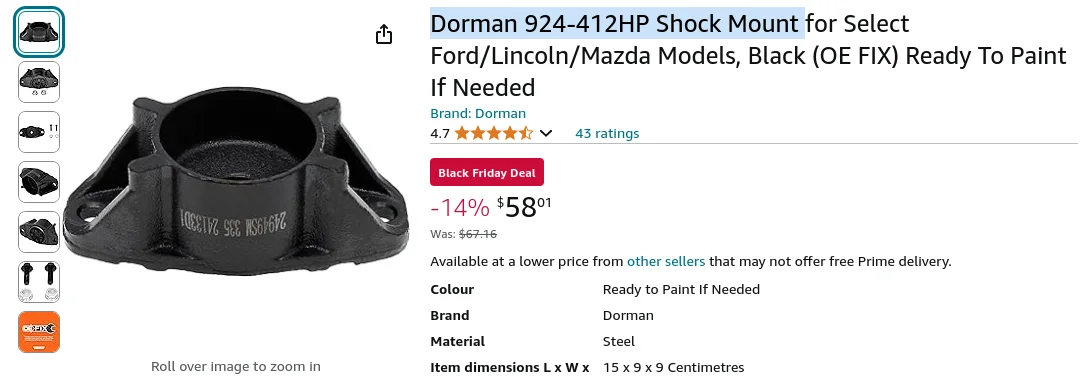Visit the Brand: Dorman store link

478,113
